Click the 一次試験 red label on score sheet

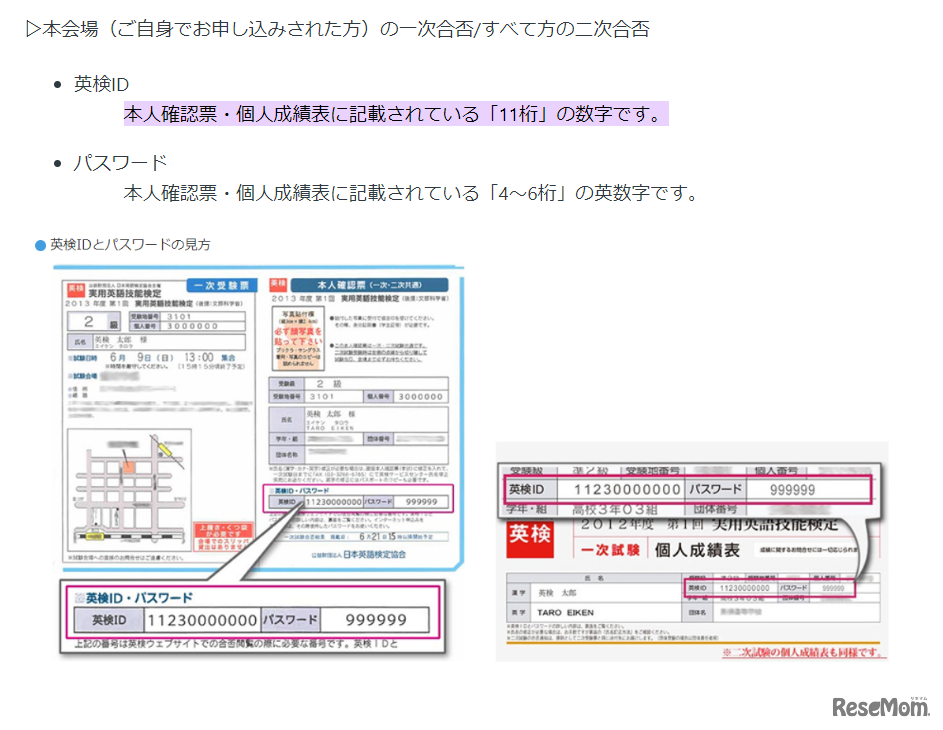pos(610,550)
